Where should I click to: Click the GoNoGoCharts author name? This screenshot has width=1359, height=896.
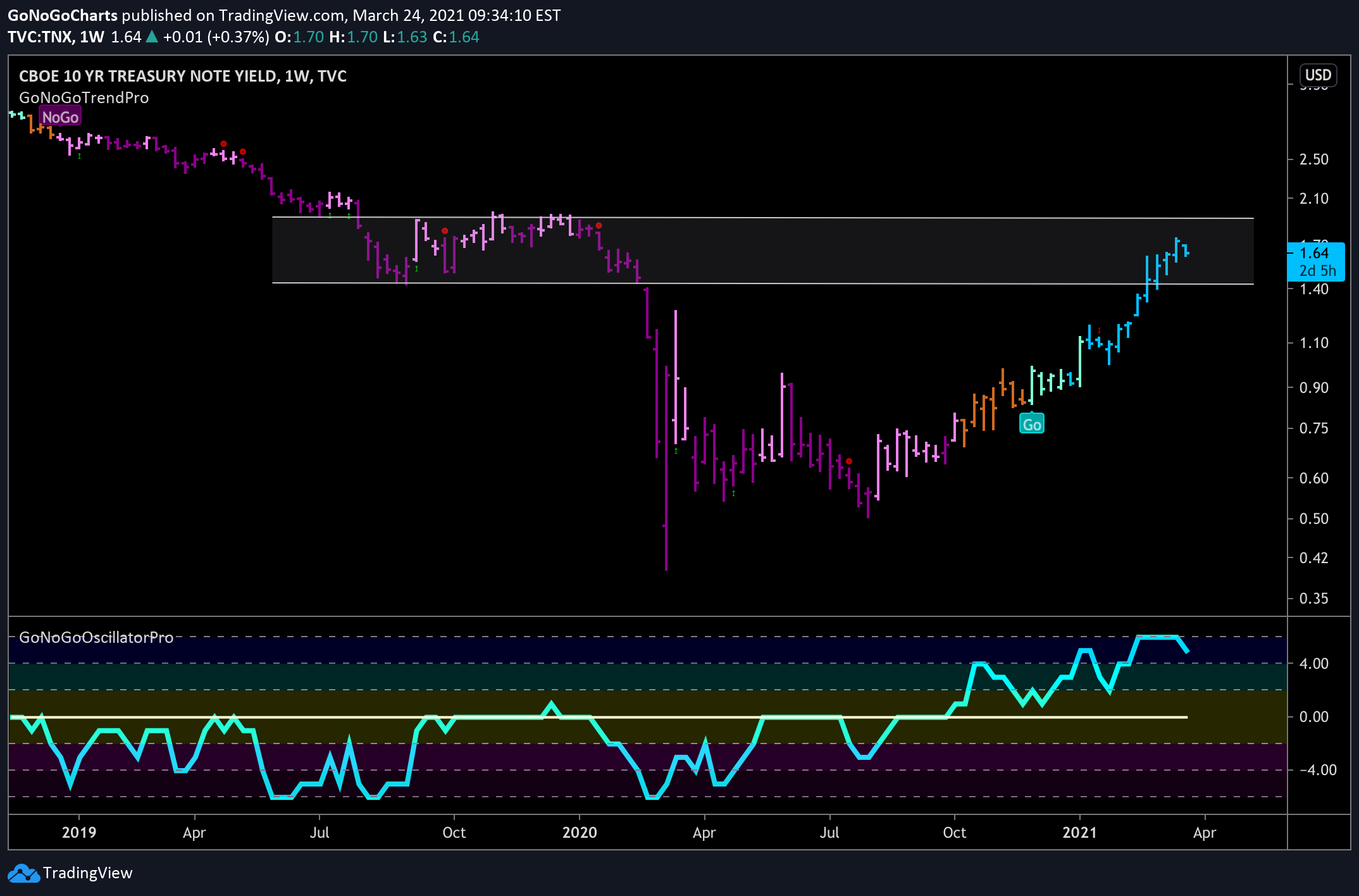tap(63, 15)
